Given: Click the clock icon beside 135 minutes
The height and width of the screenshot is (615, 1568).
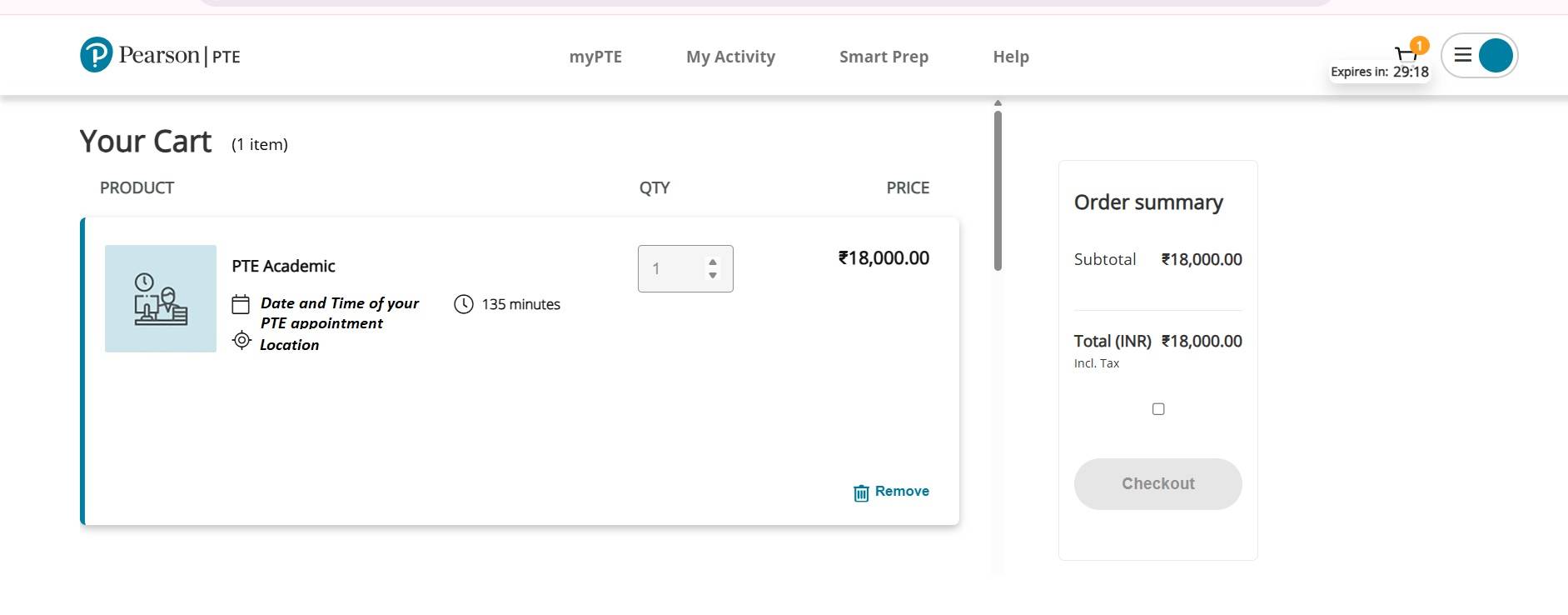Looking at the screenshot, I should (464, 304).
